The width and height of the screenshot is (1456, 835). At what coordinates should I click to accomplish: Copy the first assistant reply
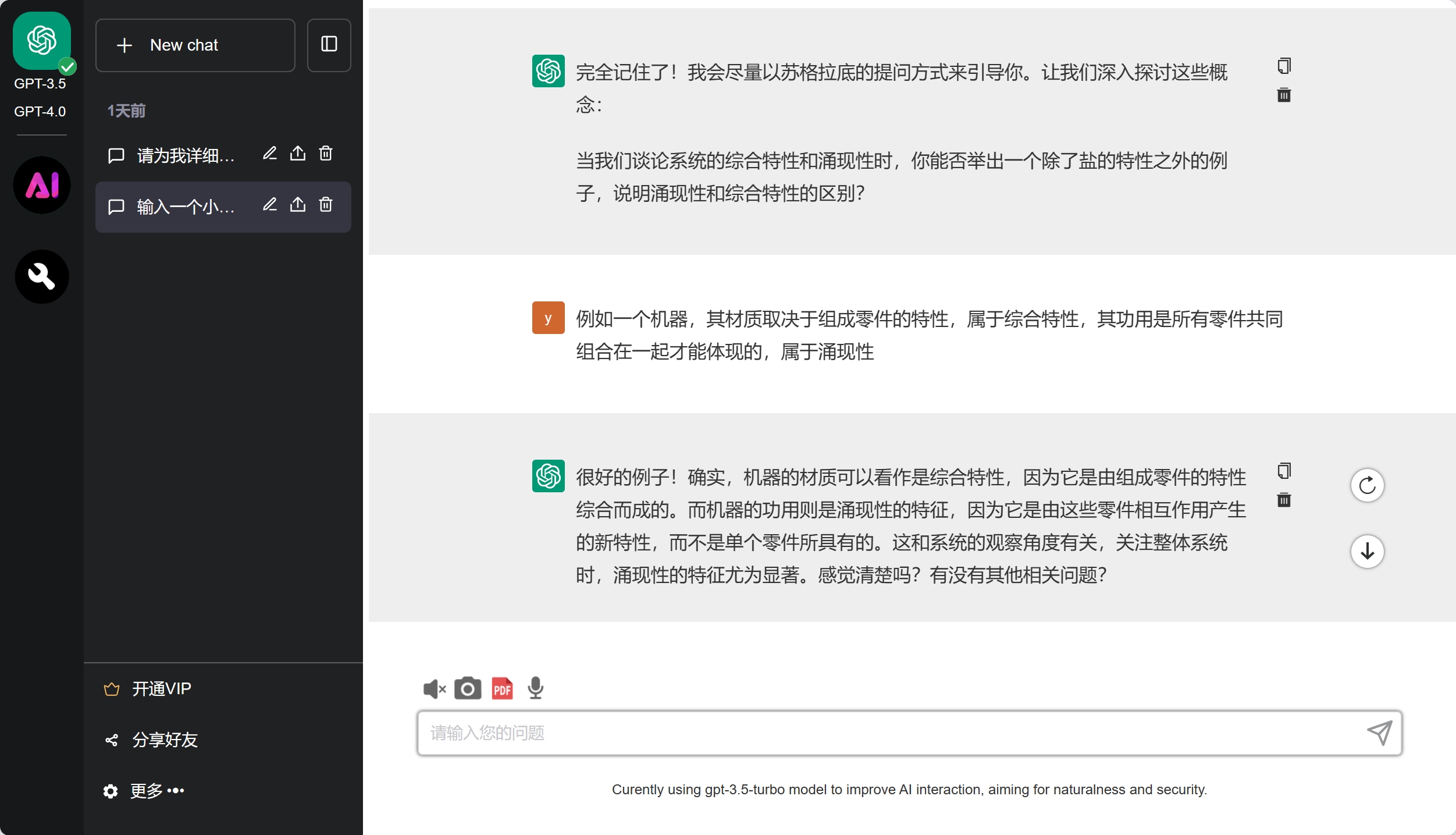1284,66
